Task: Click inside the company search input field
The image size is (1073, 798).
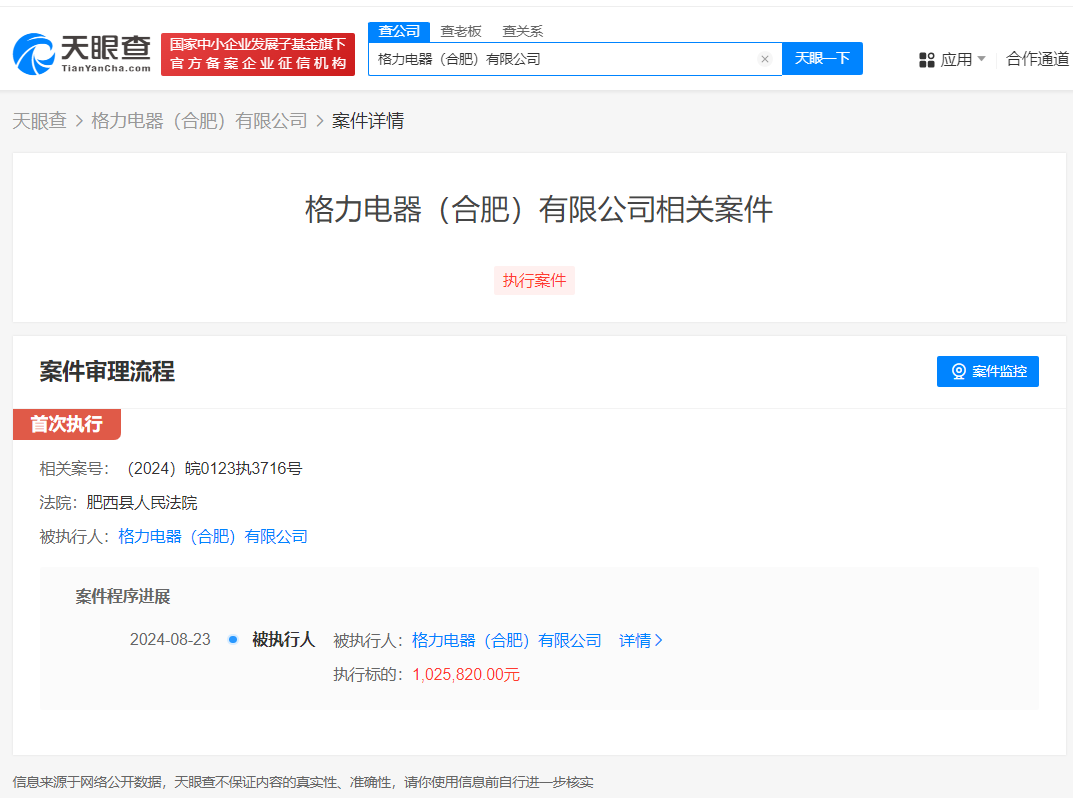Action: pos(560,59)
